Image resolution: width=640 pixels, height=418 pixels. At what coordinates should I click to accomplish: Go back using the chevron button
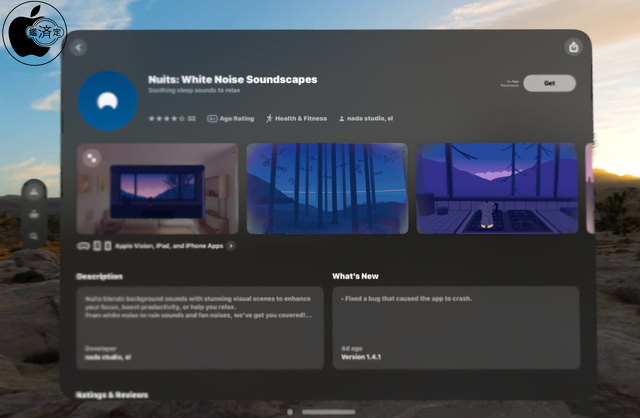click(x=78, y=48)
